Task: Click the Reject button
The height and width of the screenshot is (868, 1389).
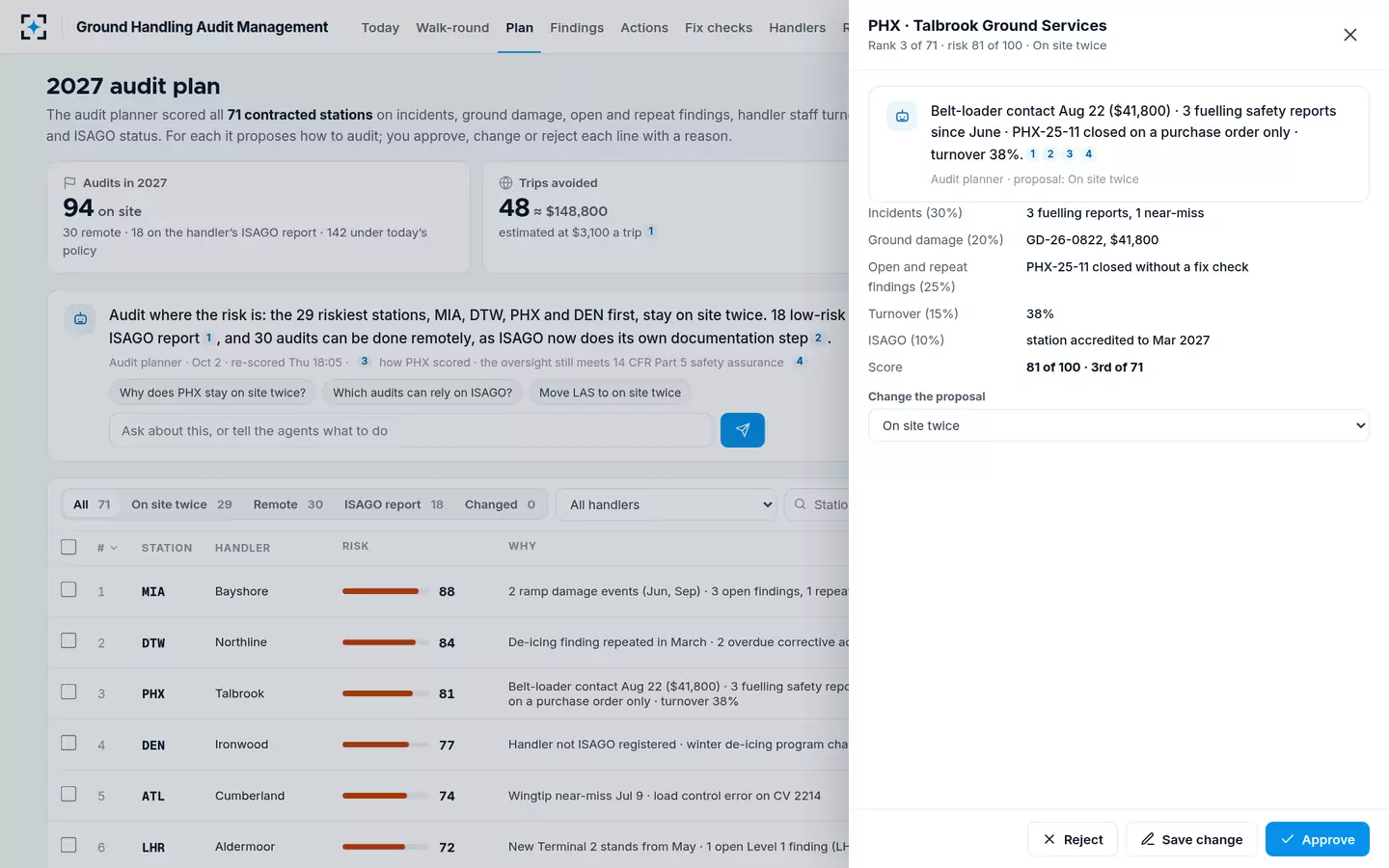Action: click(x=1073, y=839)
